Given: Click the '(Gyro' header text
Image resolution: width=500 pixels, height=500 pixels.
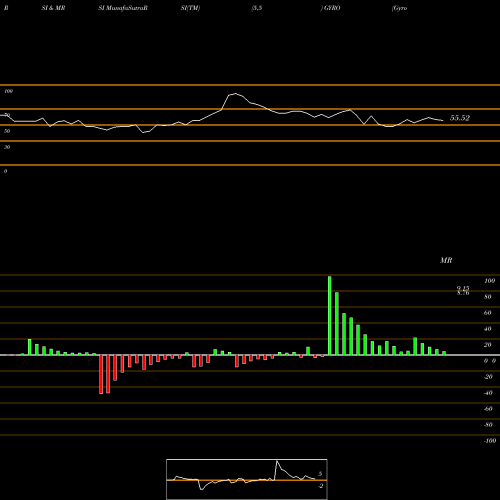Looking at the screenshot, I should tap(400, 8).
